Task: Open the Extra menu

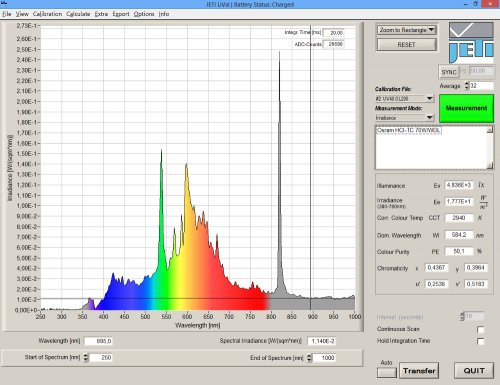Action: click(101, 14)
